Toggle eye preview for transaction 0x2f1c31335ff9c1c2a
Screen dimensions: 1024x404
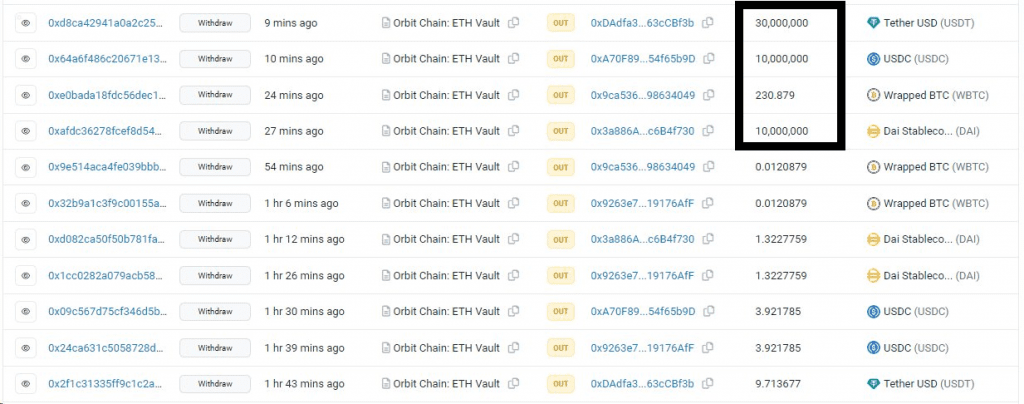(x=26, y=383)
